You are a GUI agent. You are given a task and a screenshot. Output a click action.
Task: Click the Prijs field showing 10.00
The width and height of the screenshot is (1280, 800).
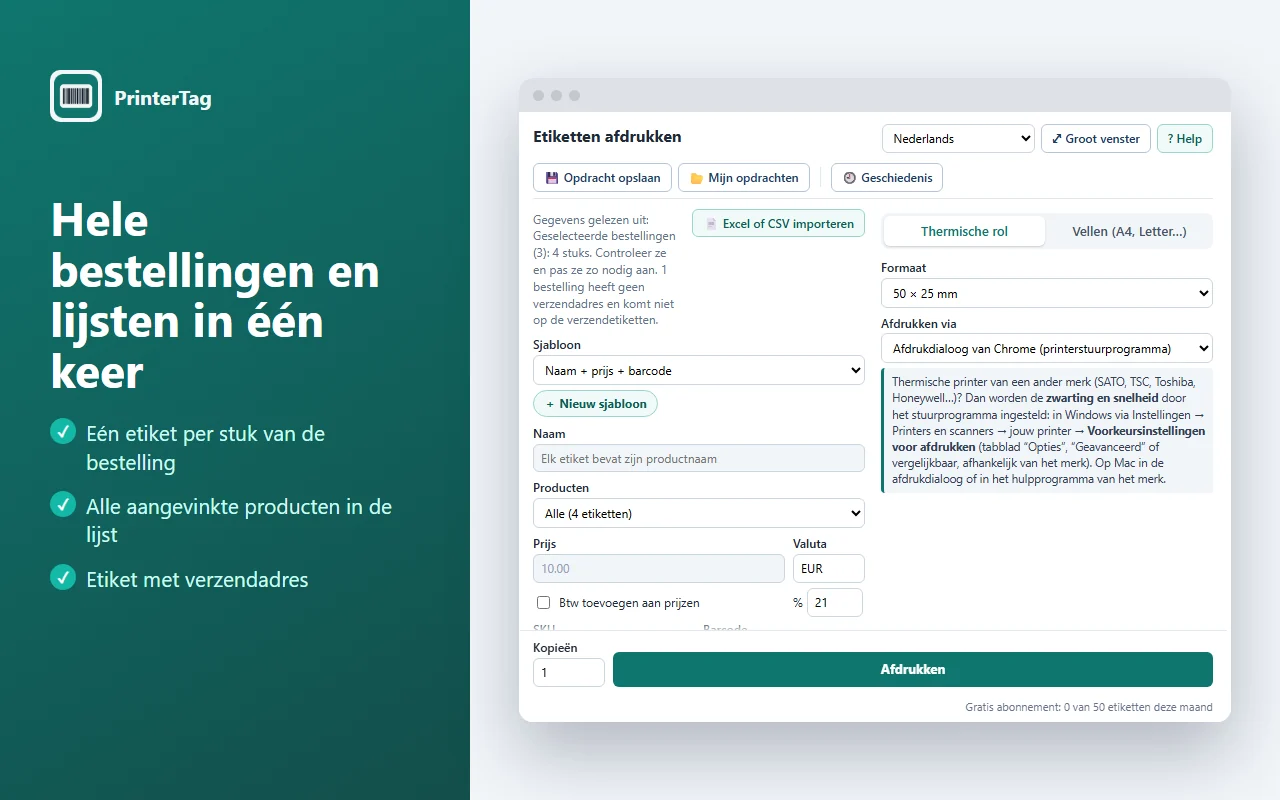pyautogui.click(x=659, y=568)
